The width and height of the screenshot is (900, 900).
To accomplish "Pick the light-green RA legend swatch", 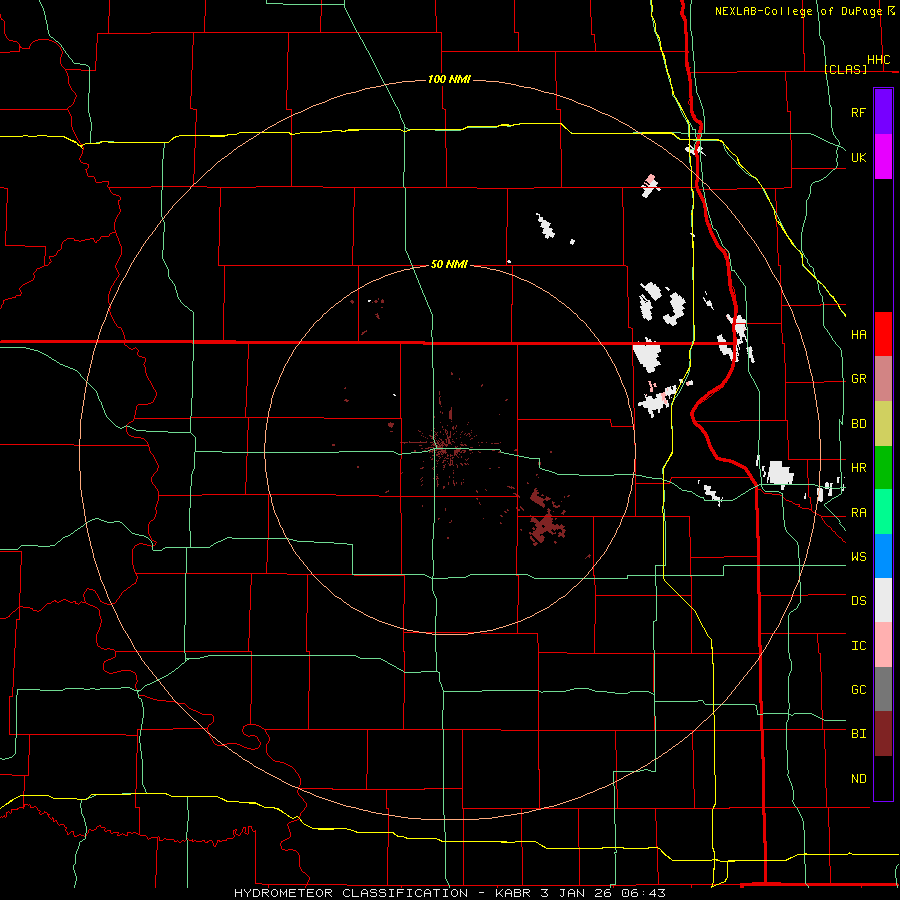I will (x=883, y=512).
